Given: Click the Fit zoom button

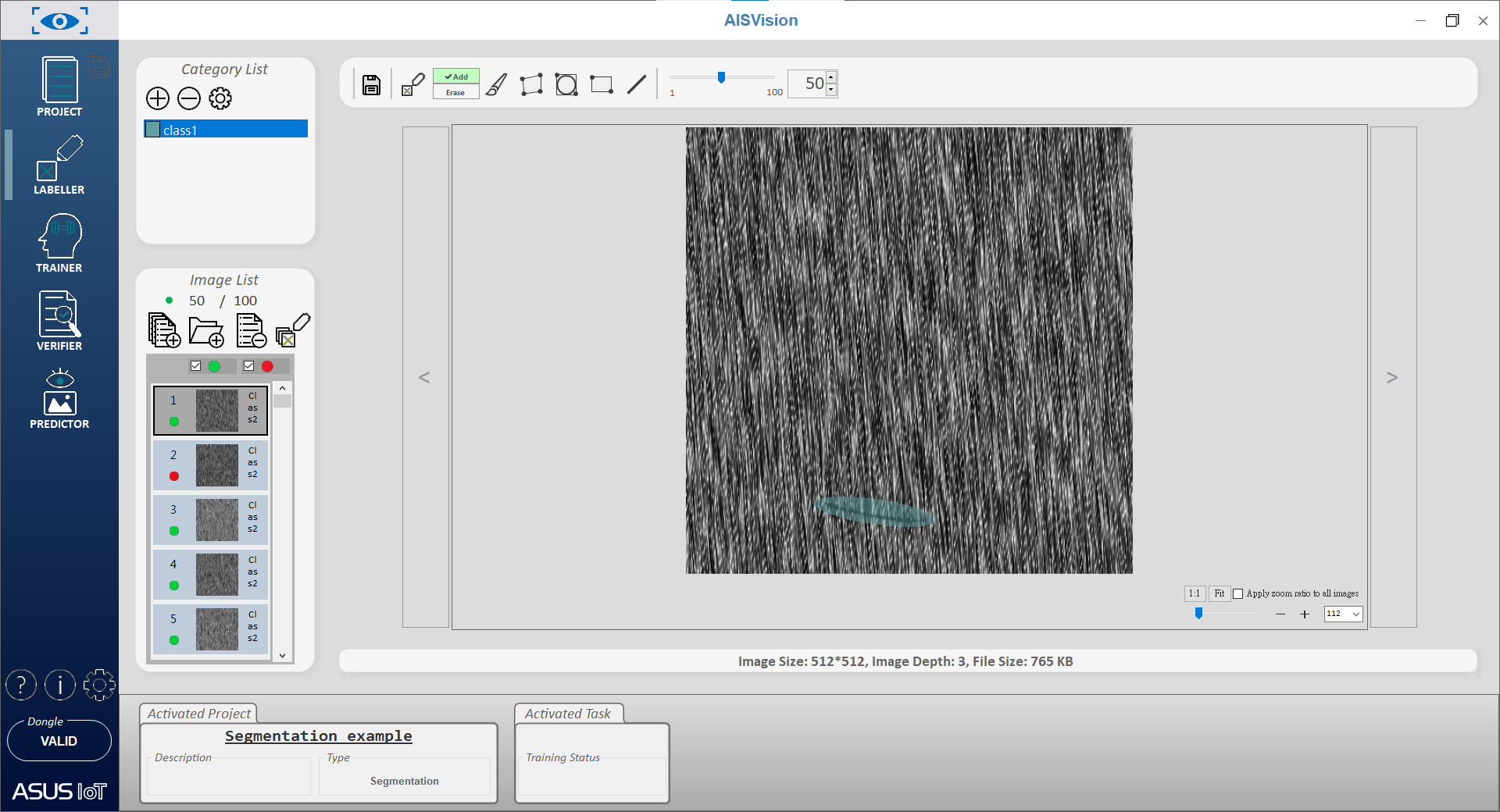Looking at the screenshot, I should click(x=1219, y=594).
